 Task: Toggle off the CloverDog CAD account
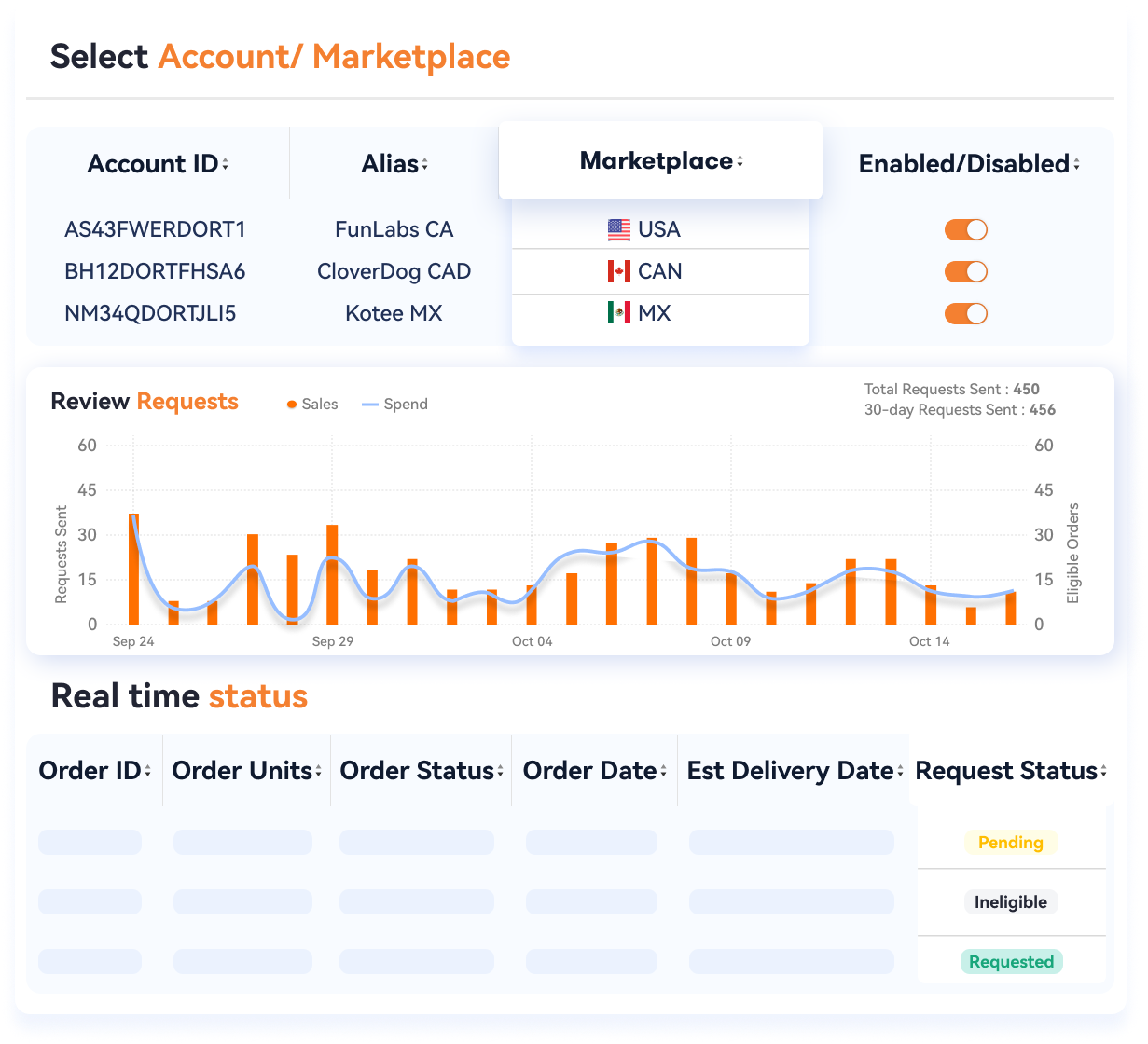tap(965, 272)
